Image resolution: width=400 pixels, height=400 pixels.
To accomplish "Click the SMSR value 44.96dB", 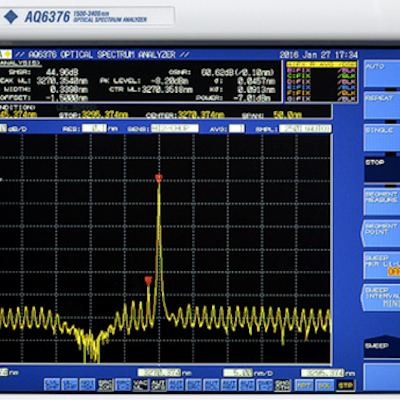I will pos(62,72).
